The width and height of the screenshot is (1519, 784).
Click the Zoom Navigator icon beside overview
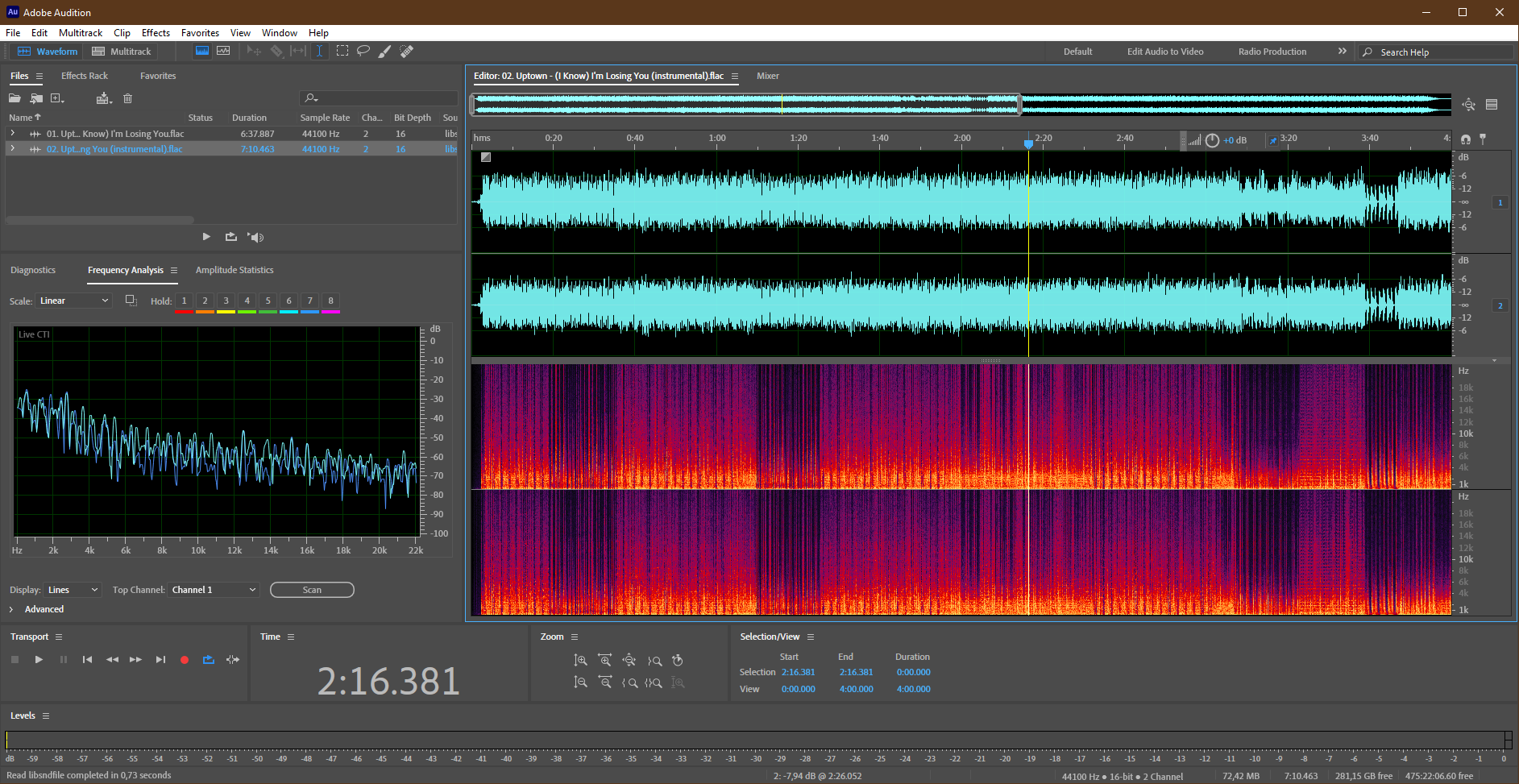(1468, 104)
